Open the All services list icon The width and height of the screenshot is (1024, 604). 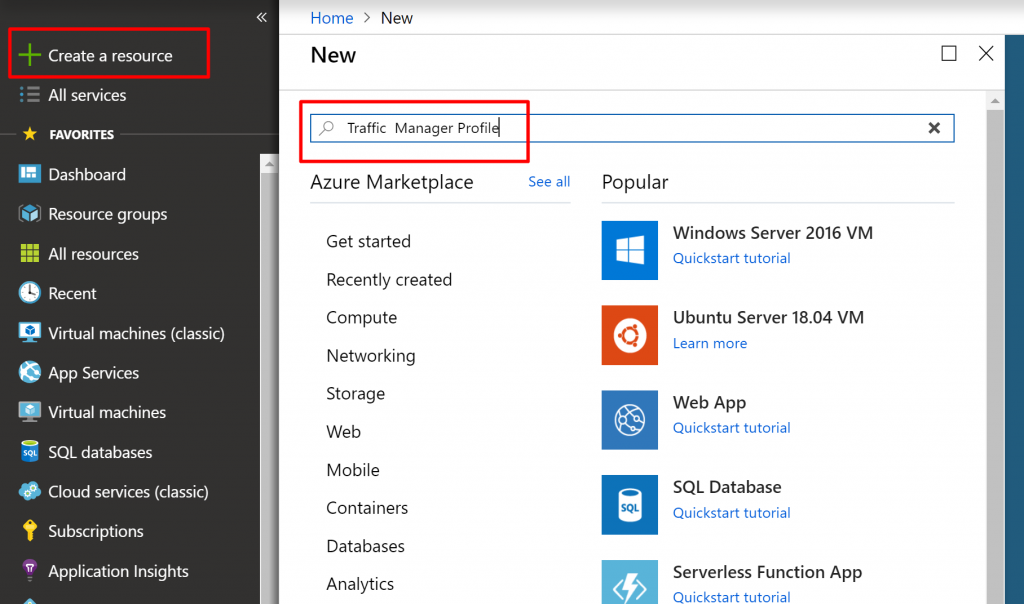coord(29,95)
